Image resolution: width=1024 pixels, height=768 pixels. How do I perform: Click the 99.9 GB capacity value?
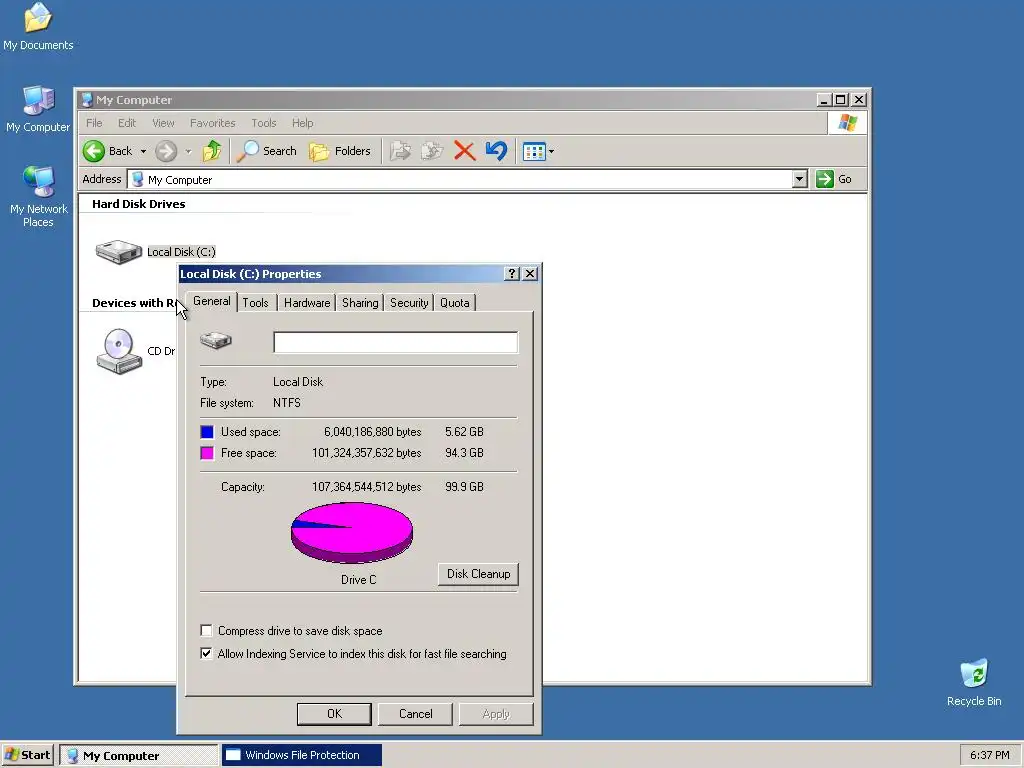464,487
